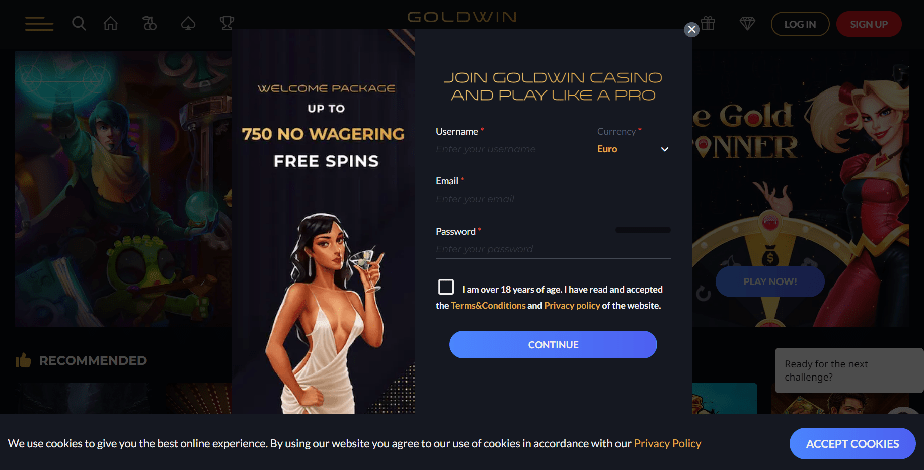Click the CONTINUE button
924x470 pixels.
point(553,345)
